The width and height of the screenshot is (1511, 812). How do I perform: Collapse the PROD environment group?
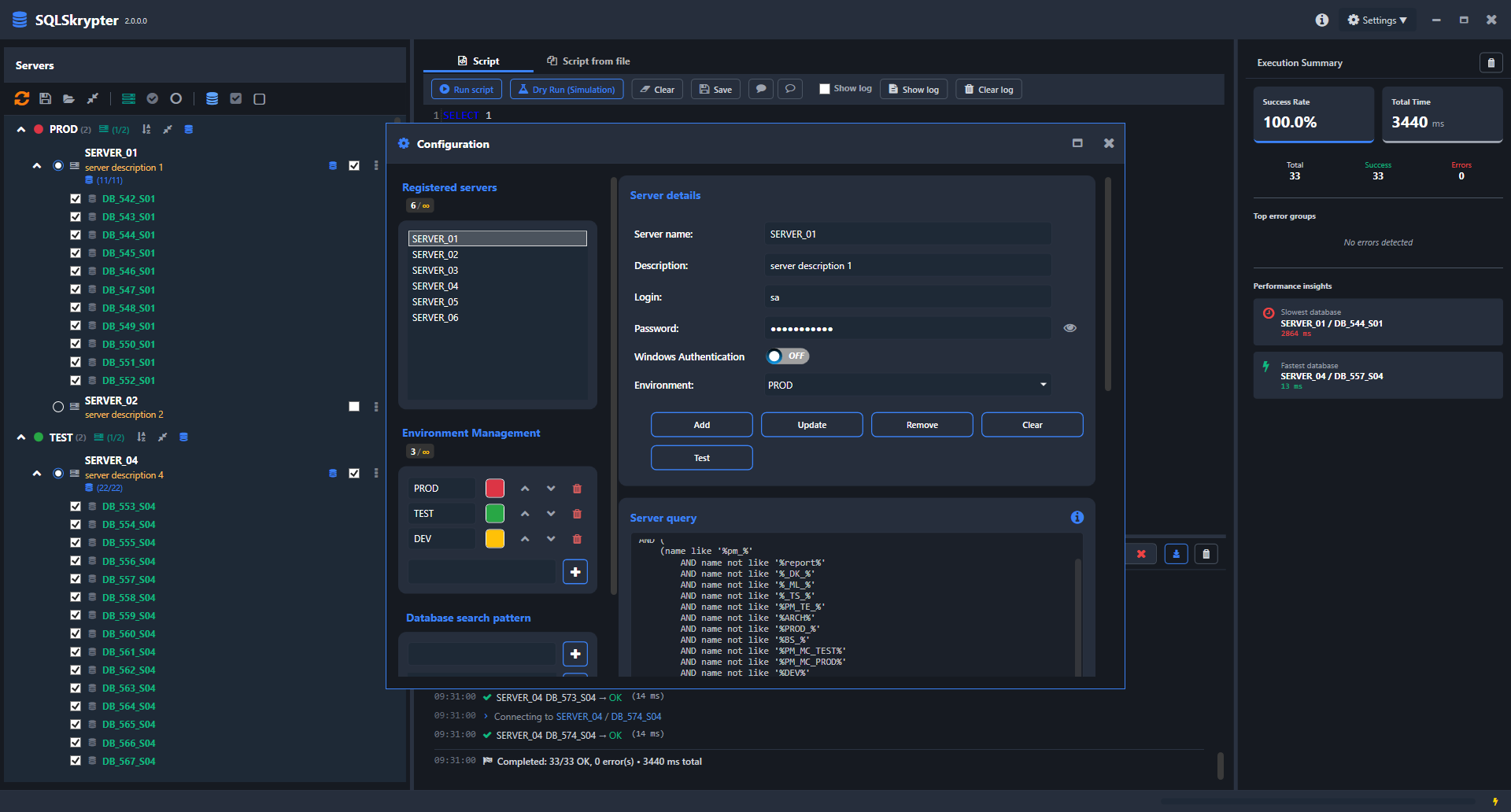tap(21, 129)
